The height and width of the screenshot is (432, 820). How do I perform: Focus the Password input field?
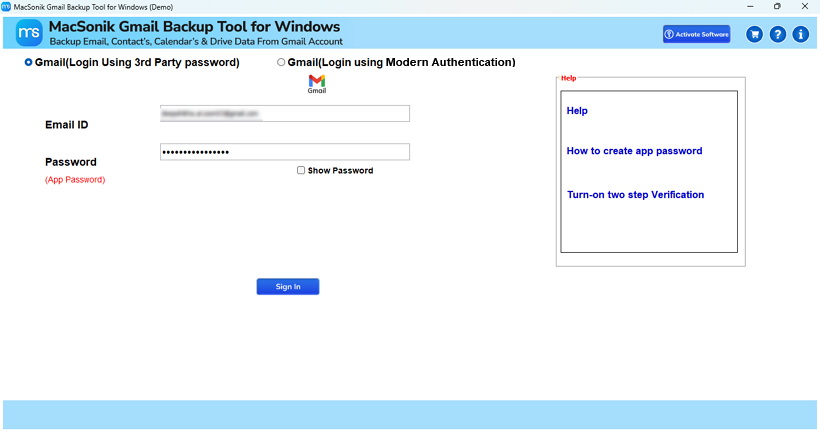pos(285,152)
